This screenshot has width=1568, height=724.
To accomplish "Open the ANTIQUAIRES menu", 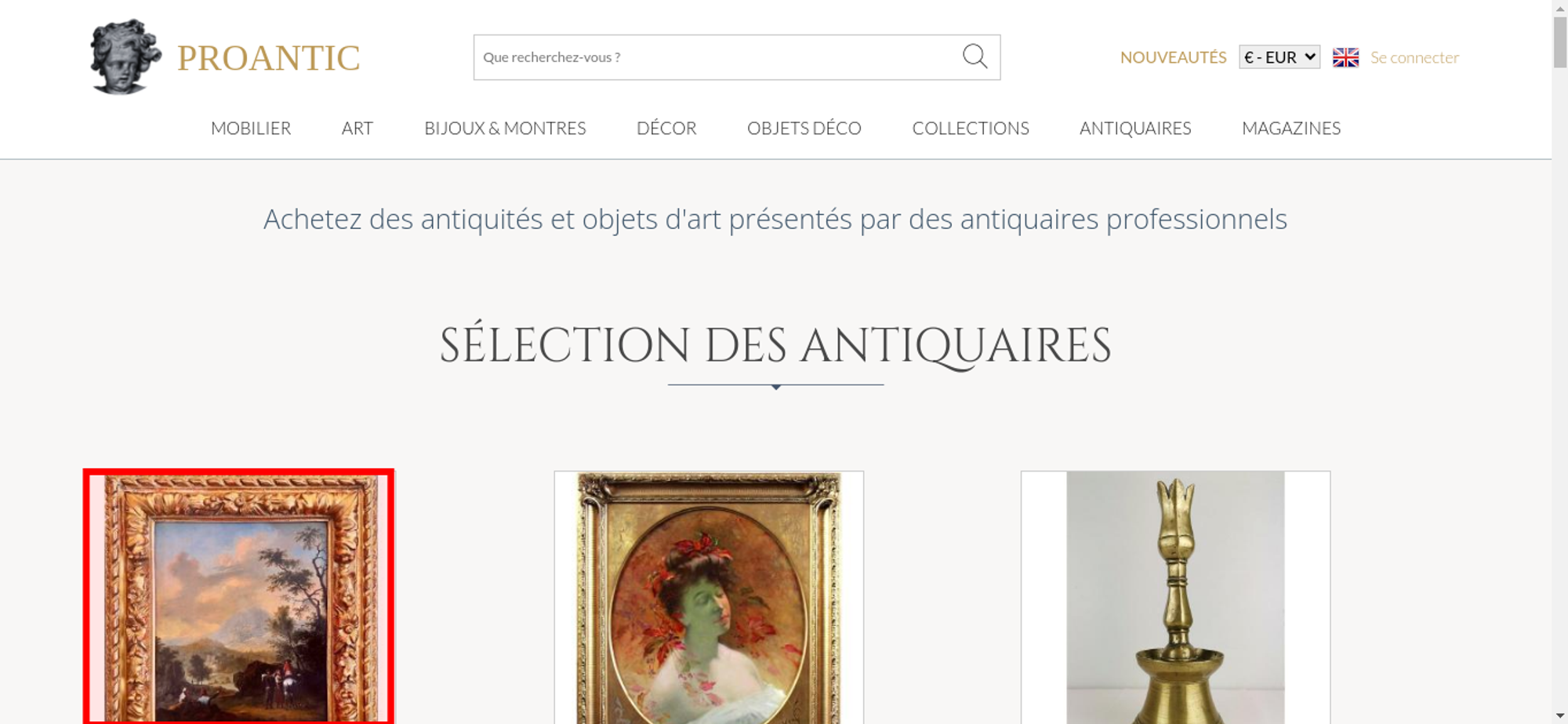I will pyautogui.click(x=1135, y=128).
